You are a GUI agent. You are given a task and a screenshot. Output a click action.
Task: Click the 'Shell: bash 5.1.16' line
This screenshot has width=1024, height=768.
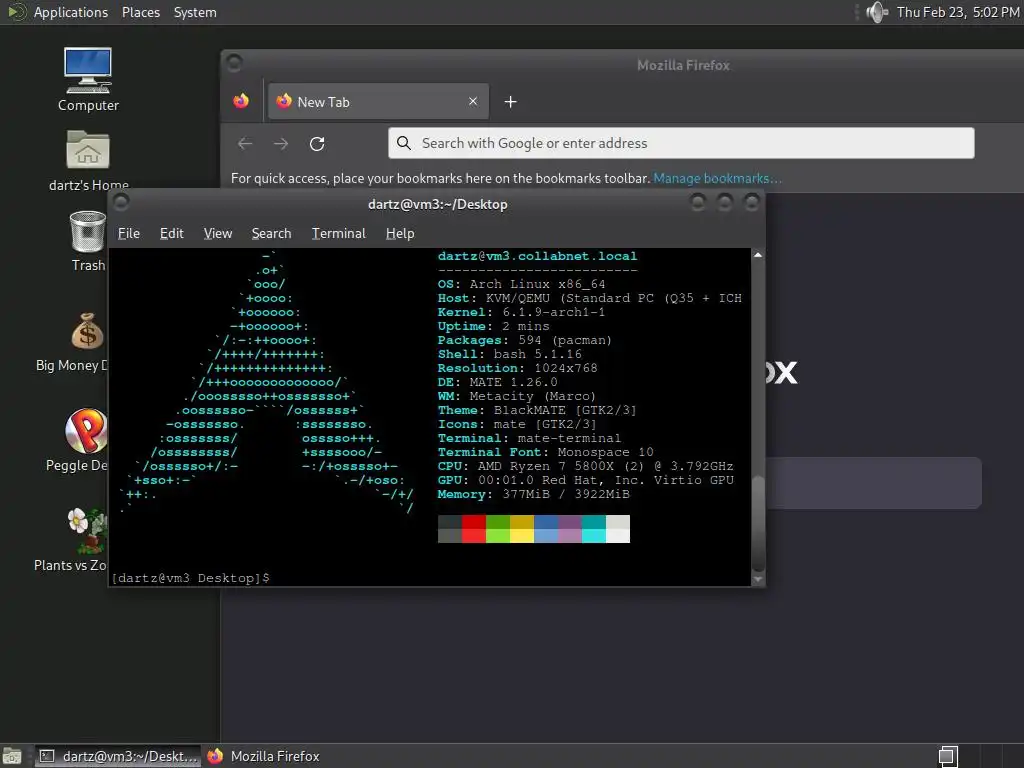[509, 354]
